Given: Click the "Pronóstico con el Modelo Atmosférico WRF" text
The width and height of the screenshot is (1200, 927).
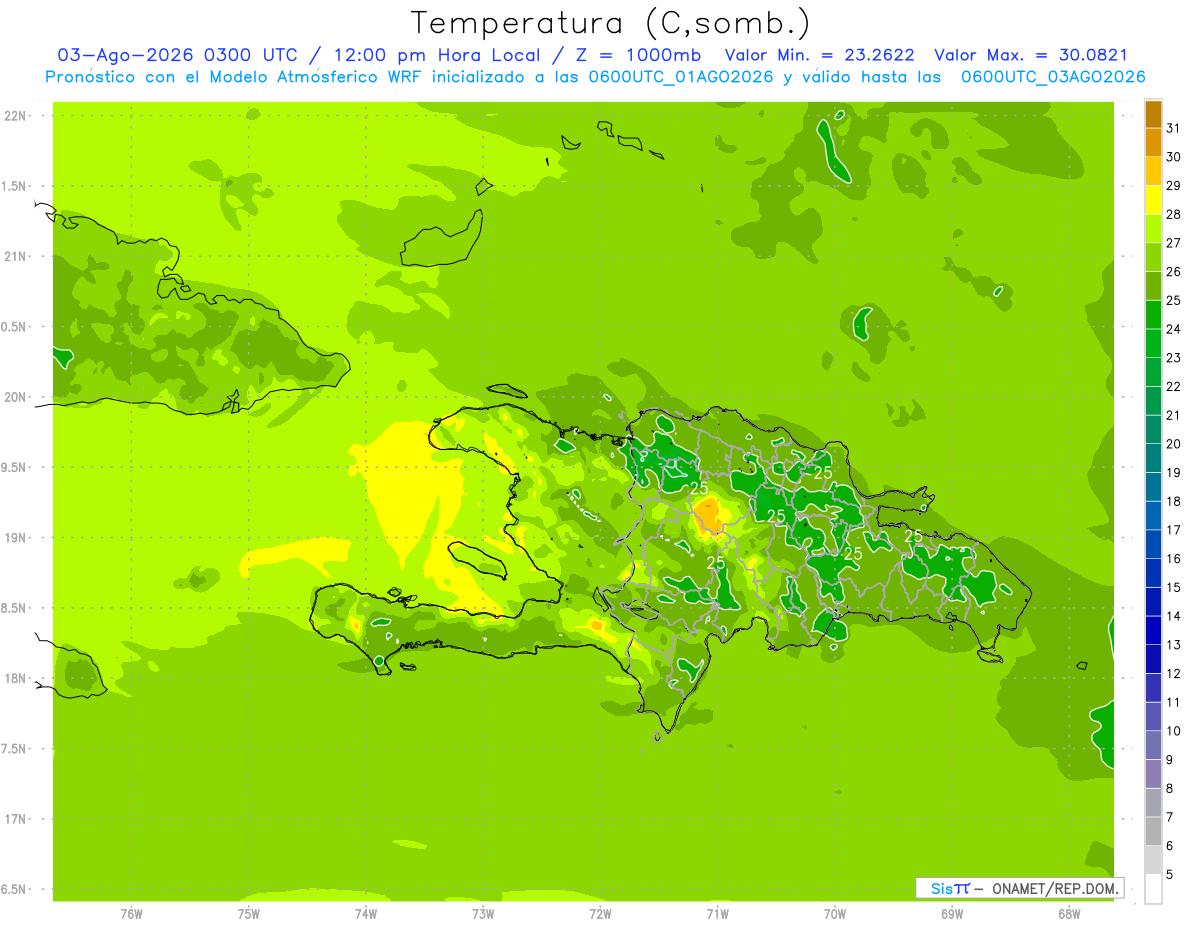Looking at the screenshot, I should [x=235, y=77].
